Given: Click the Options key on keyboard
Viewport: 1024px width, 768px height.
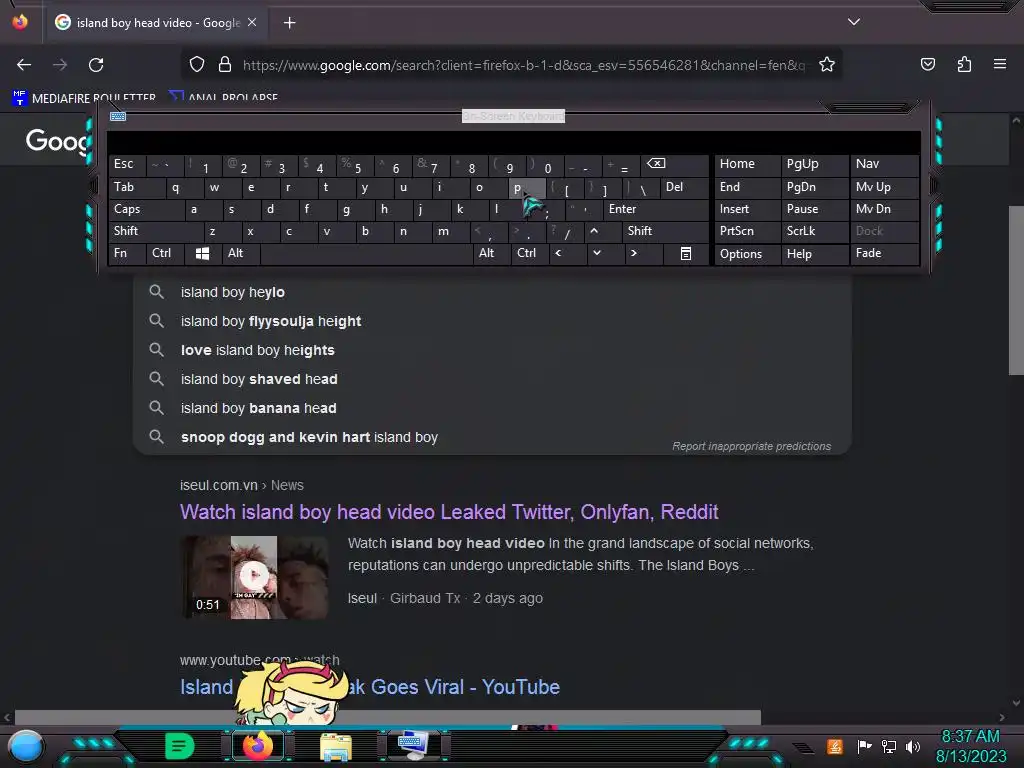Looking at the screenshot, I should pos(748,254).
